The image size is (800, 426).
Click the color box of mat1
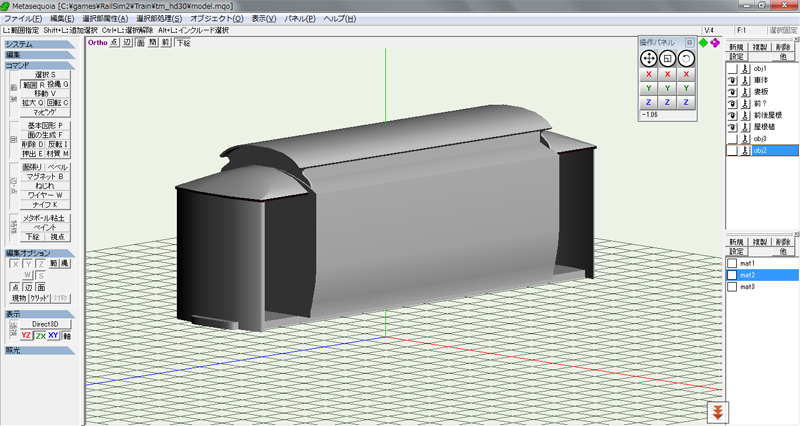[x=732, y=262]
